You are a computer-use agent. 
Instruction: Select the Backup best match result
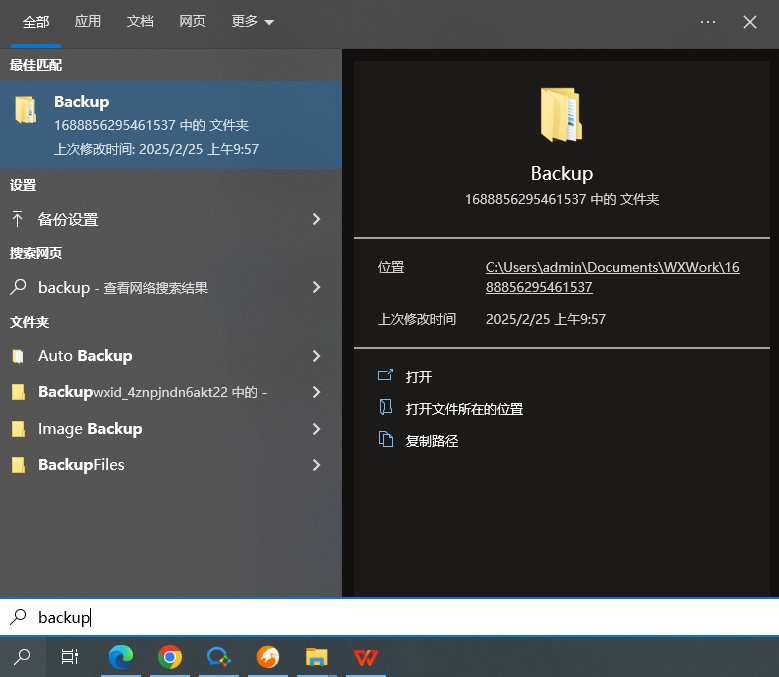tap(171, 125)
